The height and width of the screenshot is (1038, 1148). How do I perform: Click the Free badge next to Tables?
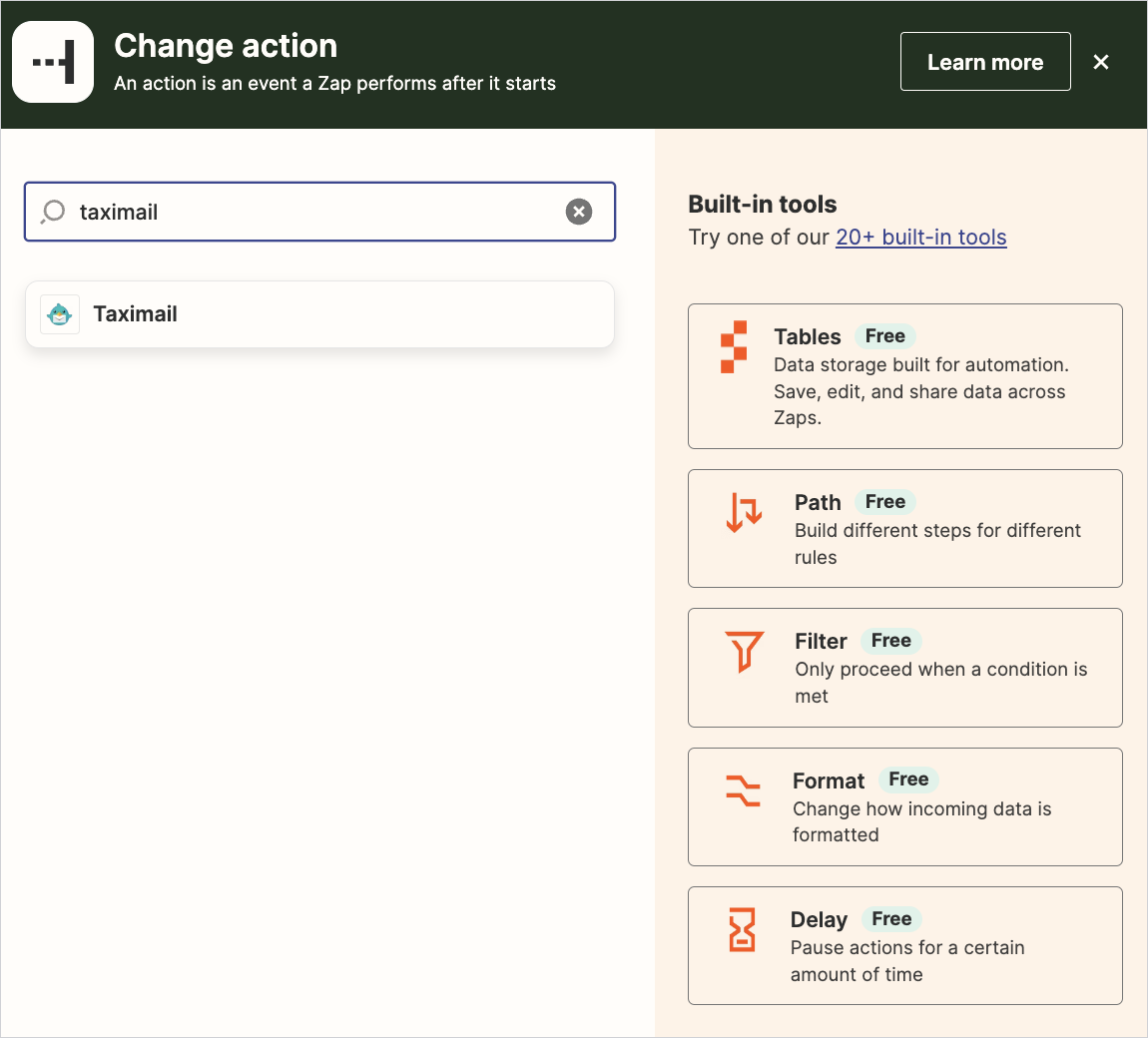point(885,336)
